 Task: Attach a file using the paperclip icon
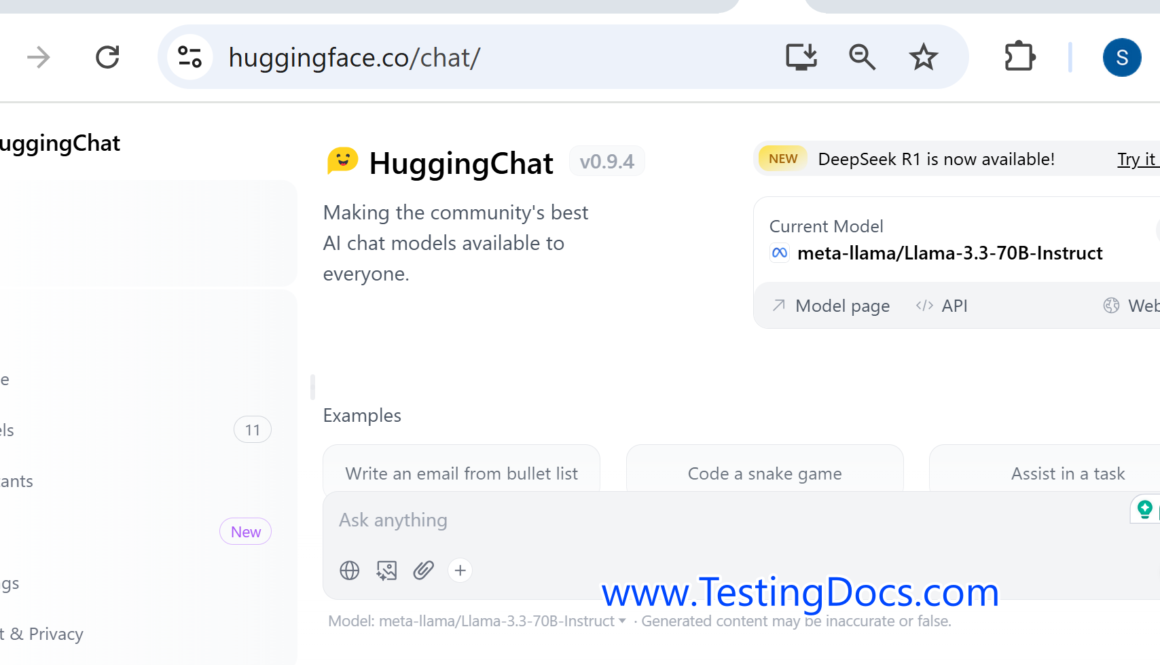click(423, 570)
